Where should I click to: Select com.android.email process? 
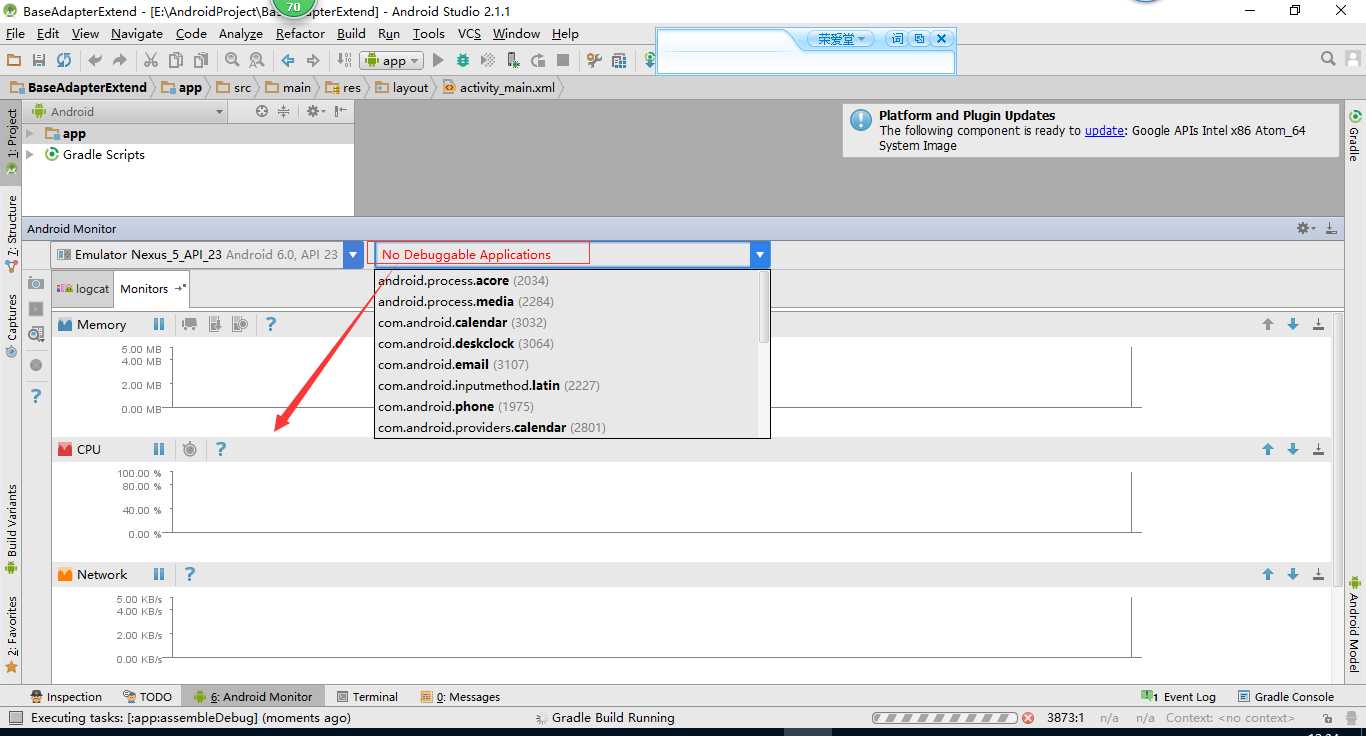567,364
